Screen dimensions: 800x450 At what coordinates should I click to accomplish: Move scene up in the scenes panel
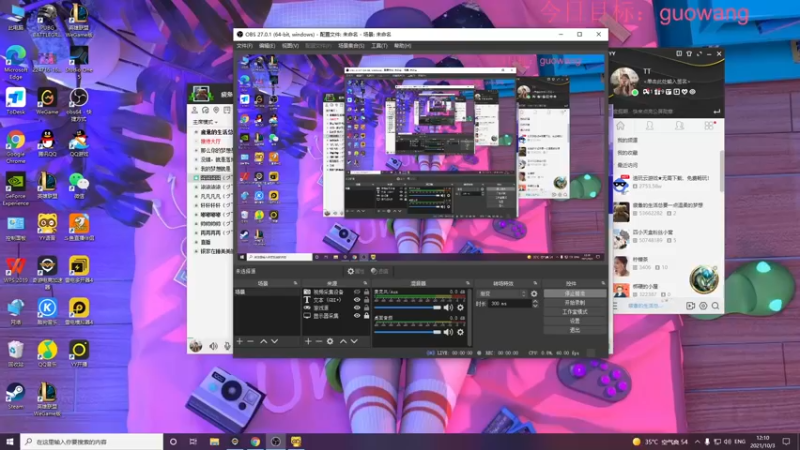click(264, 341)
